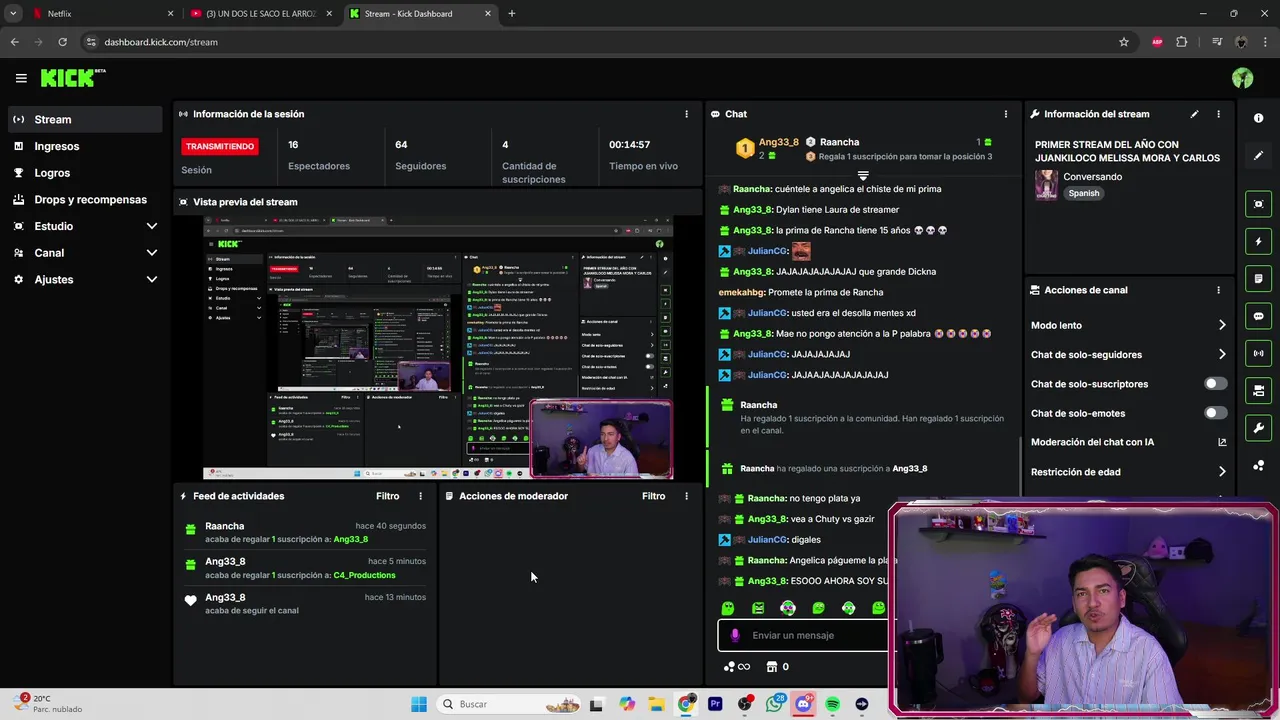1280x720 pixels.
Task: Open options for Información de la sesión
Action: click(x=686, y=114)
